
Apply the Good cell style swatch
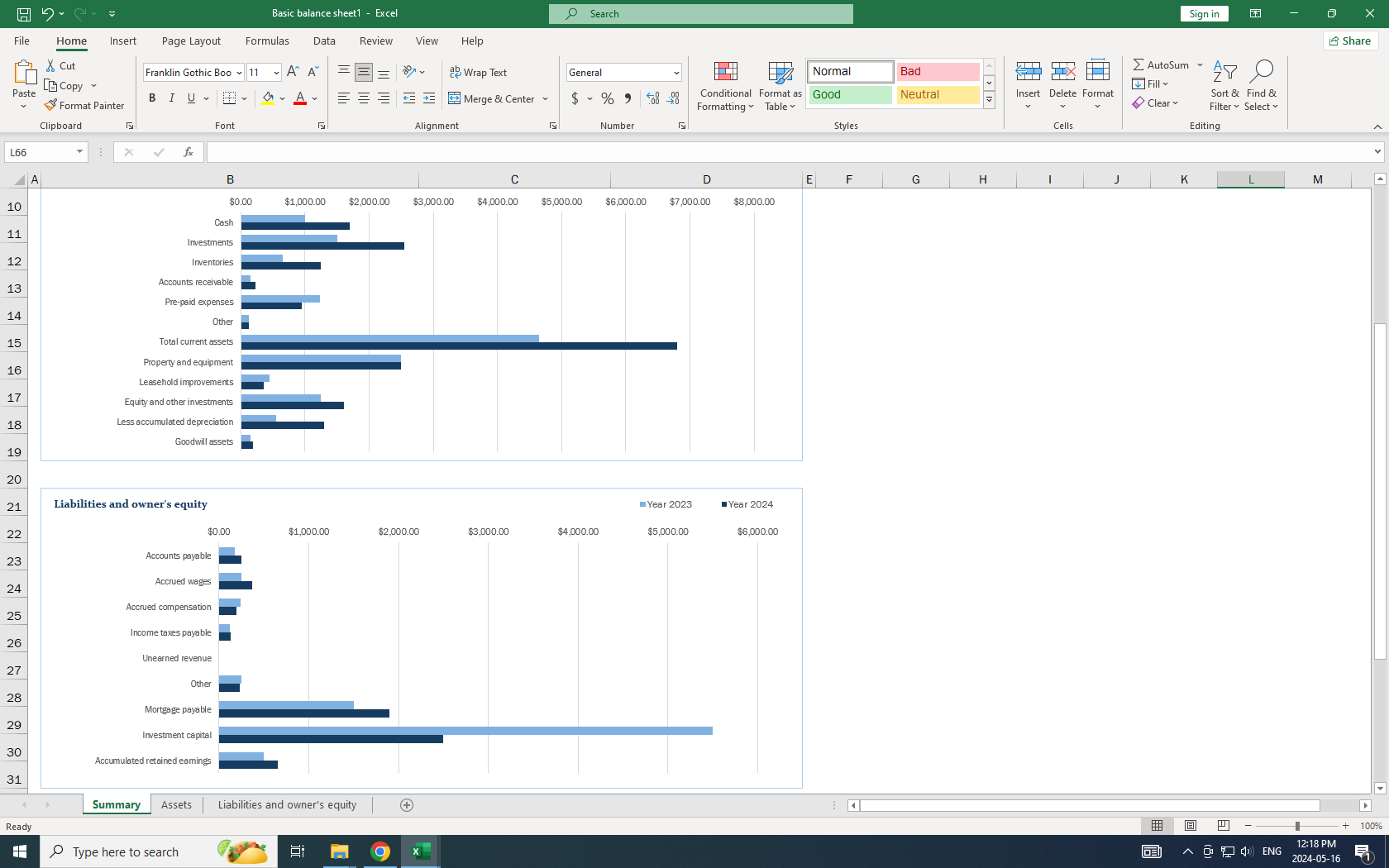tap(850, 94)
